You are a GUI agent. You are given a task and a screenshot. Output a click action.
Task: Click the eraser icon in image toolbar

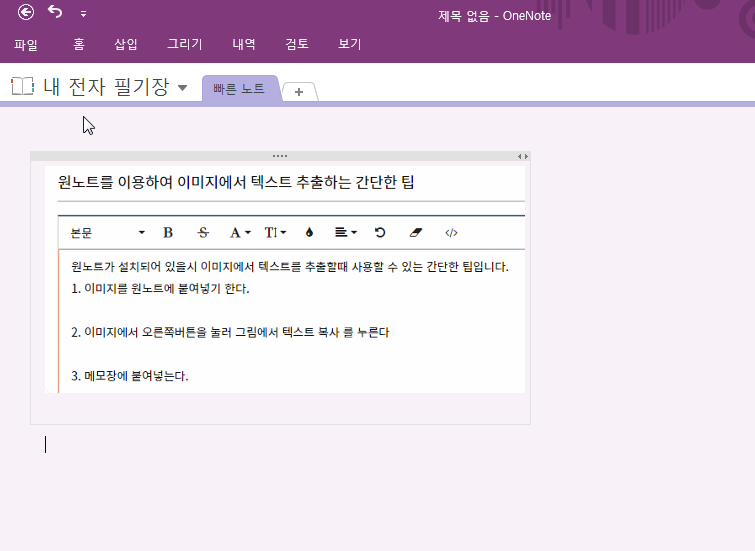(417, 232)
